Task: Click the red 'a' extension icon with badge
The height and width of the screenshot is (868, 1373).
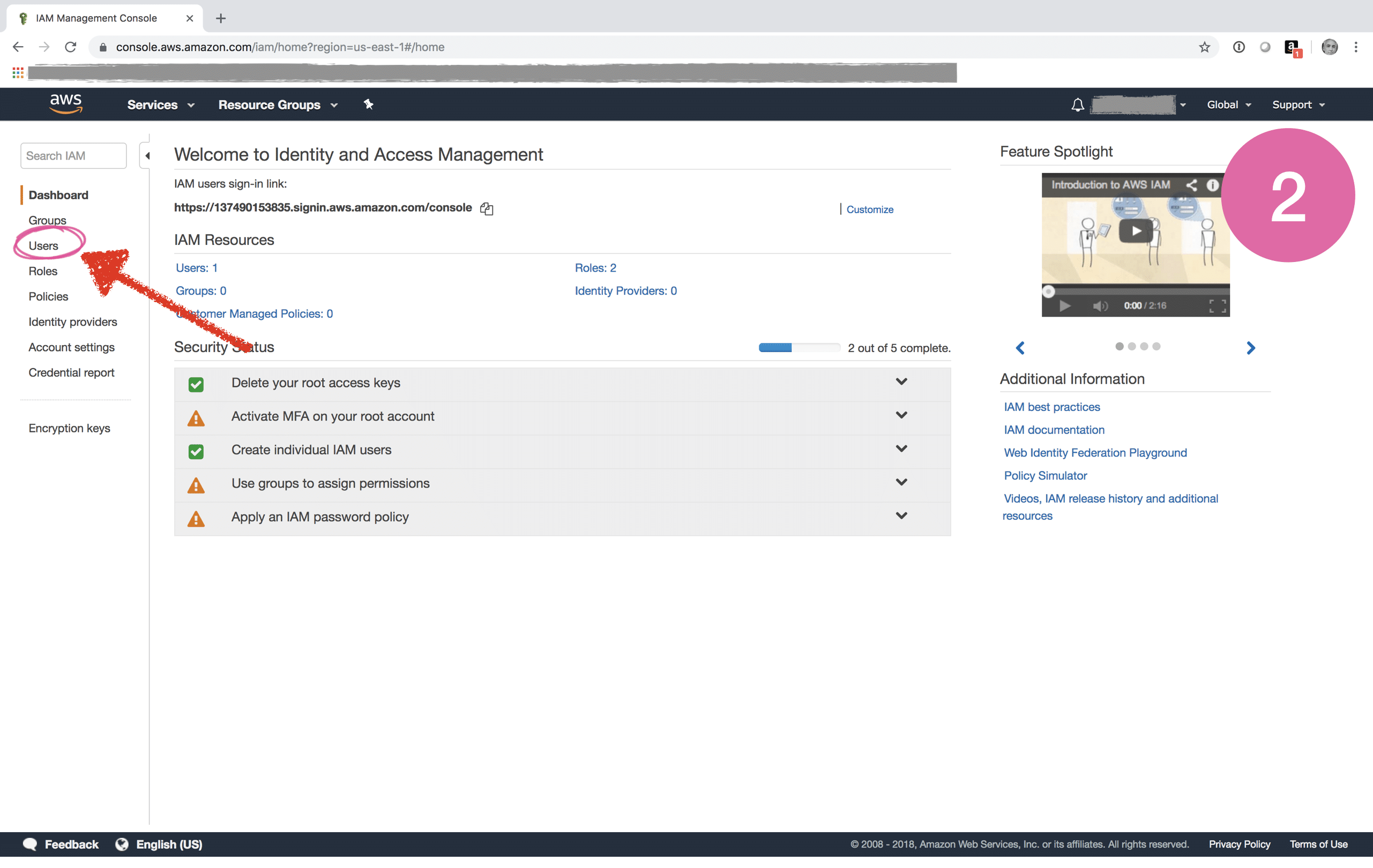Action: (x=1293, y=48)
